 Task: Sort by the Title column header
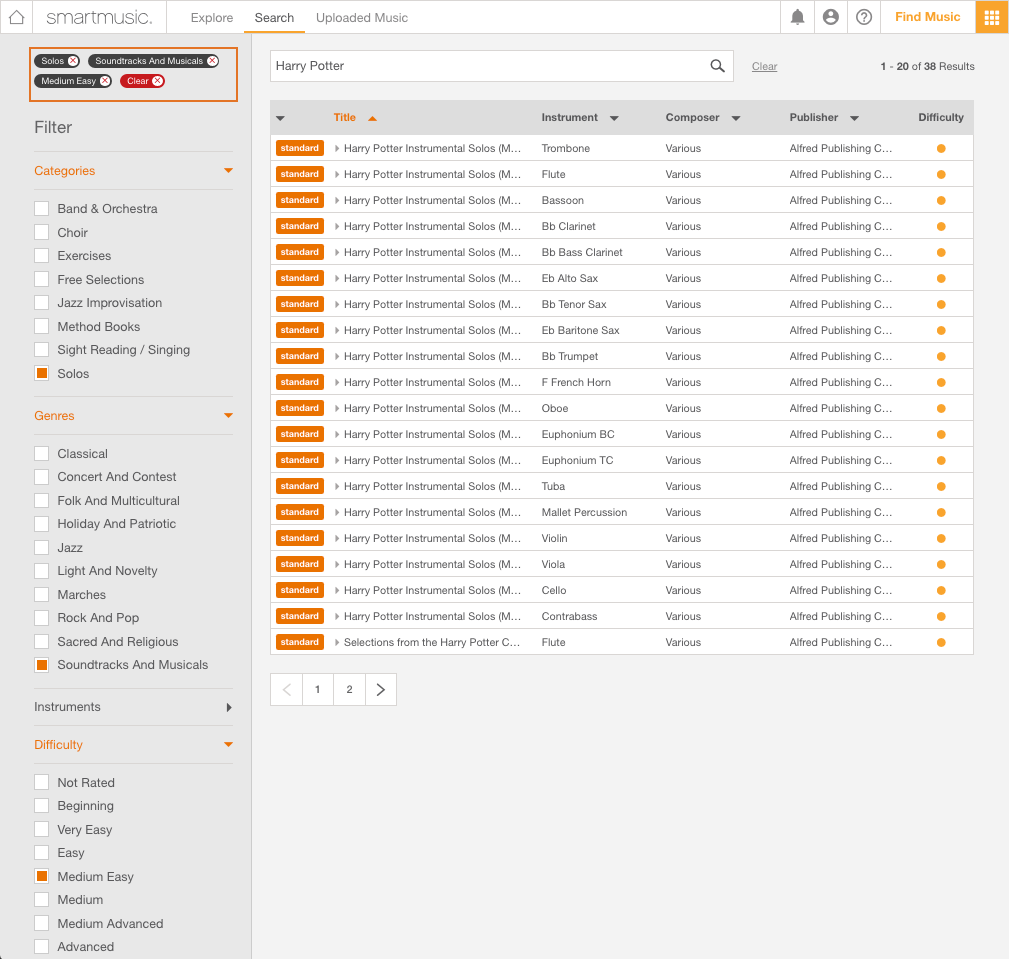[345, 117]
